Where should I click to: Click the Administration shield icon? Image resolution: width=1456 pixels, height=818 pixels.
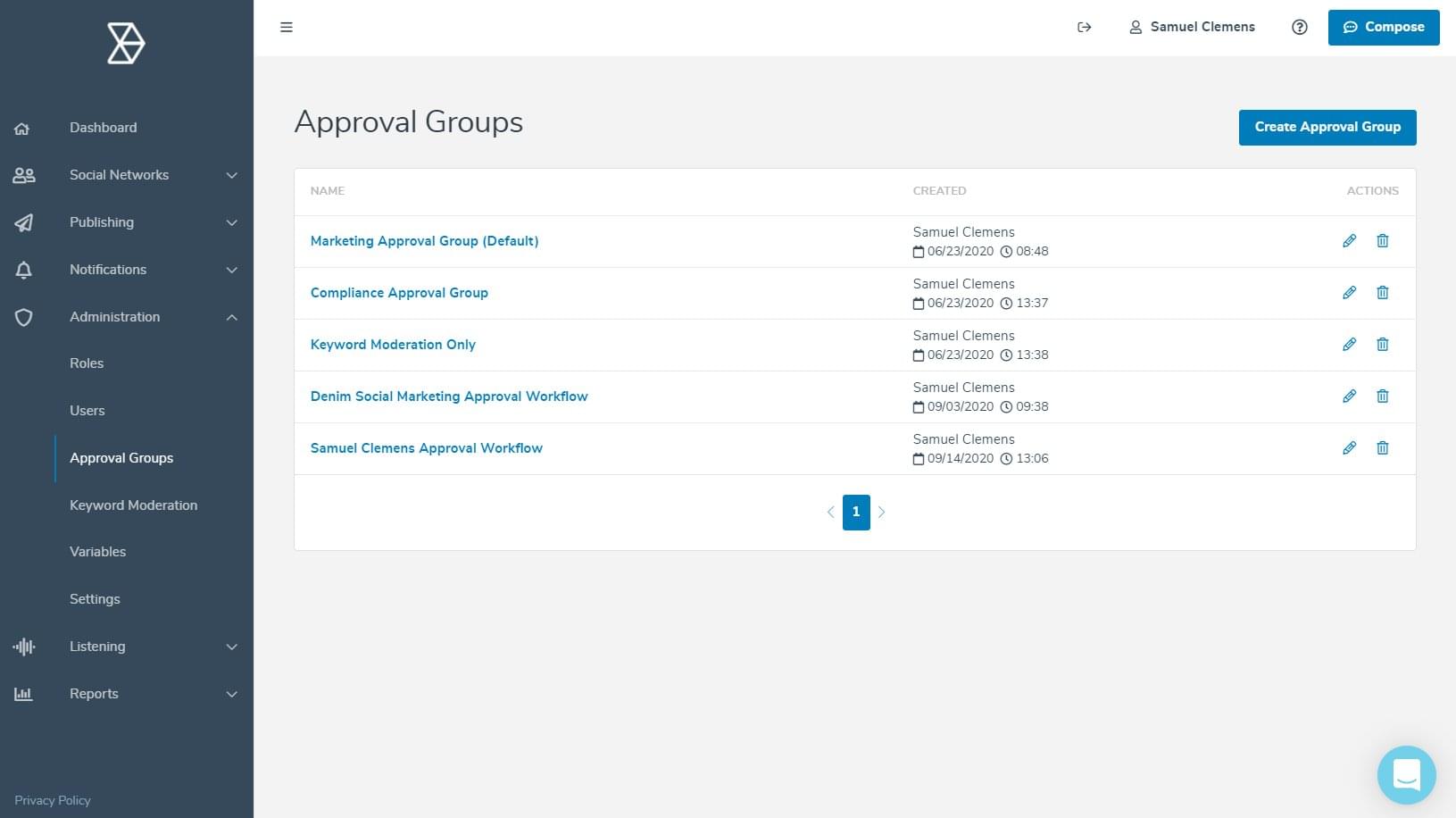24,317
